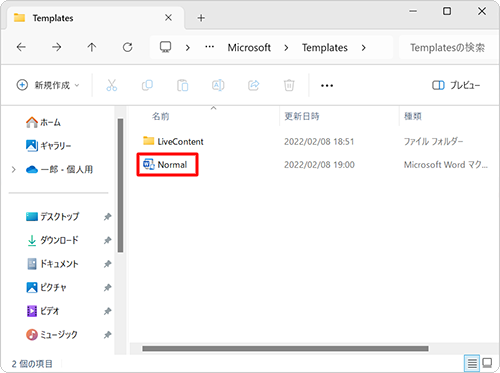Click the Microsoft Word マク... type cell
The image size is (500, 373).
(446, 165)
